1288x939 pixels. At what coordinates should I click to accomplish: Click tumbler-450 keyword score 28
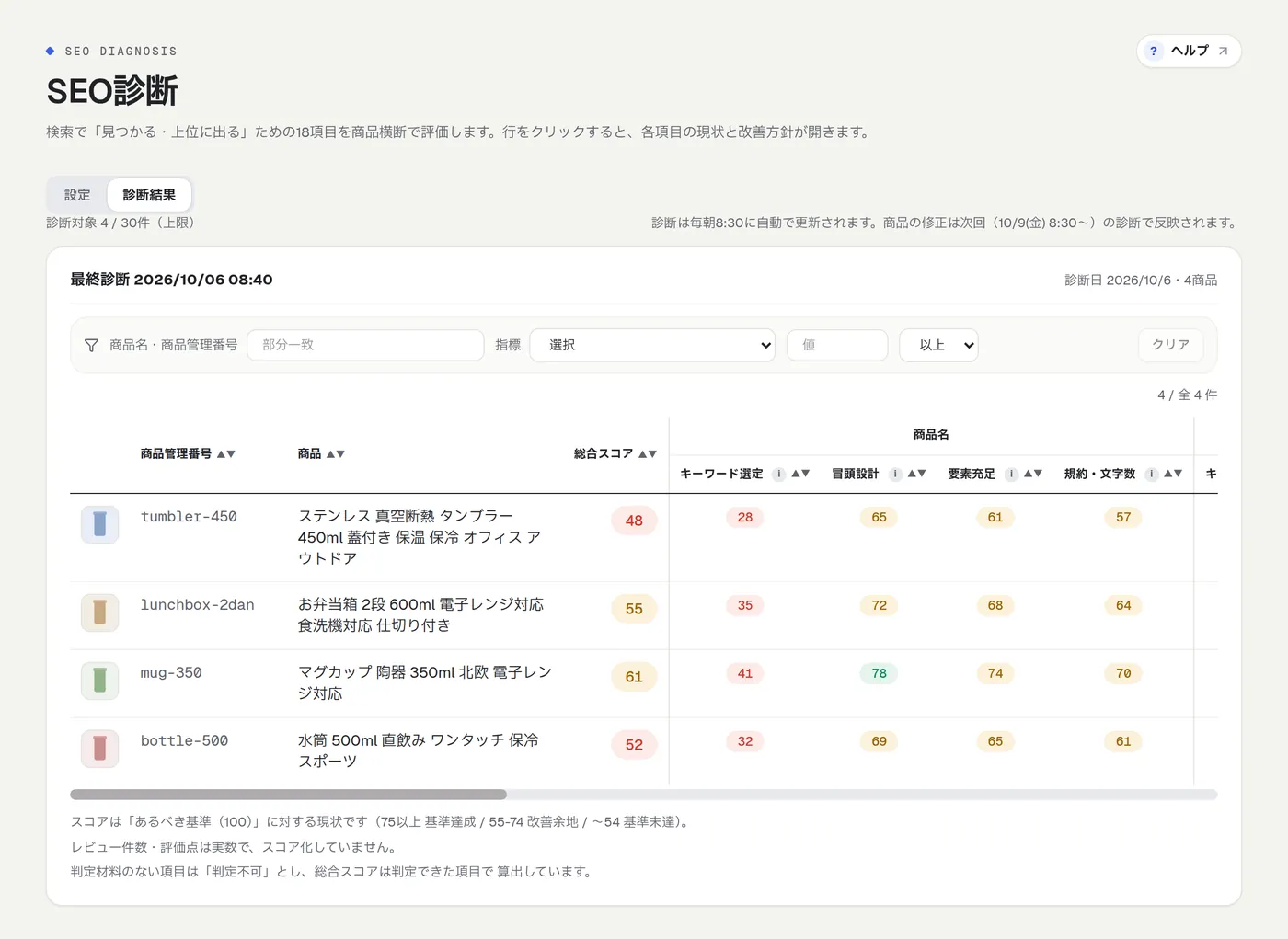pos(745,517)
